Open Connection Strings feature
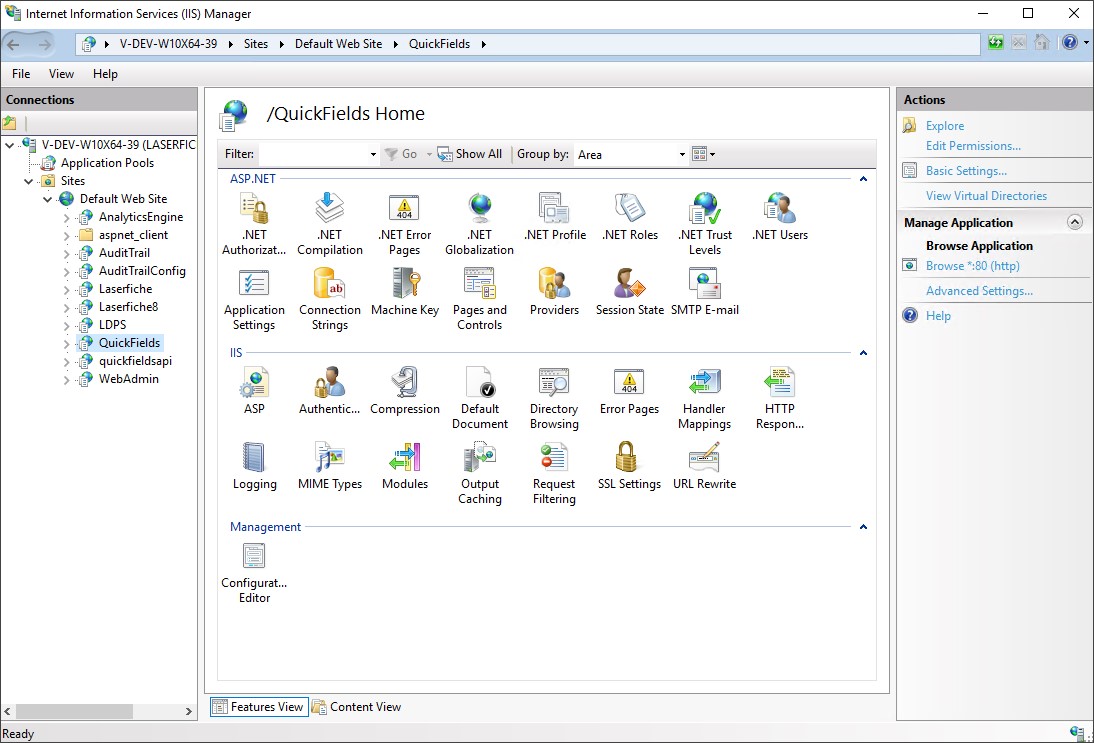This screenshot has height=743, width=1094. tap(329, 299)
